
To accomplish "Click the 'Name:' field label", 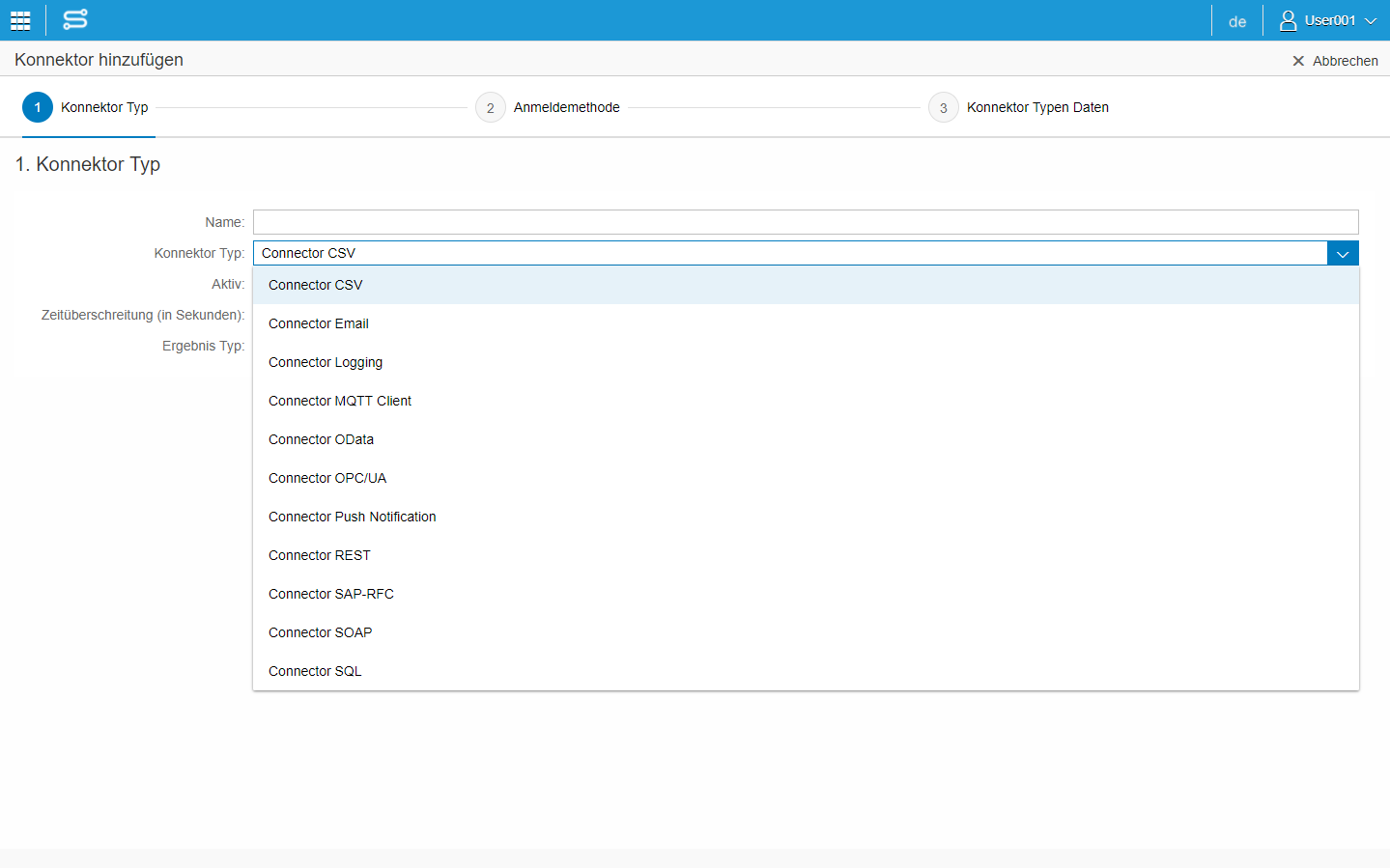I will pos(225,222).
